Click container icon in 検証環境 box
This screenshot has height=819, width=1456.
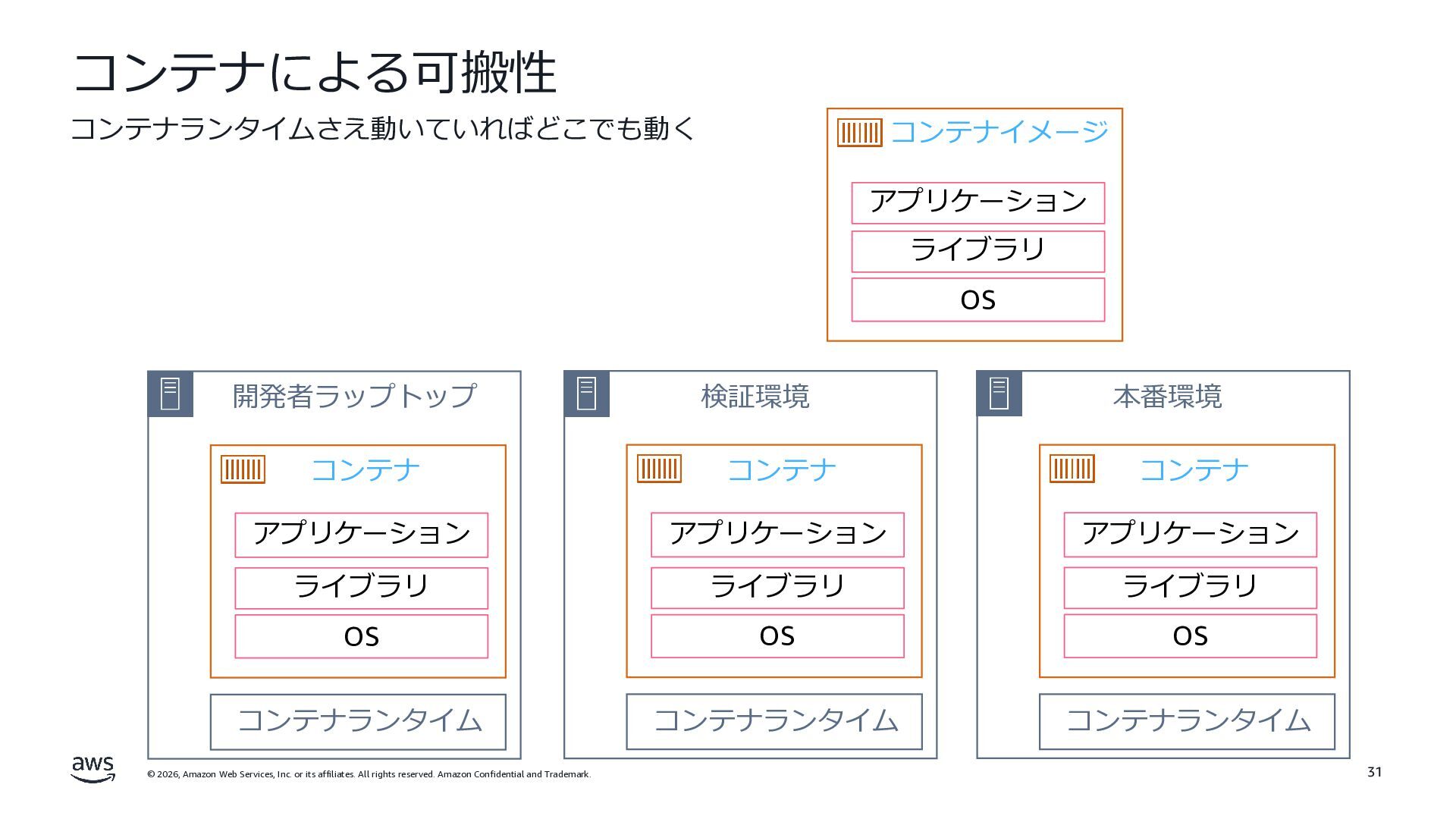tap(659, 469)
